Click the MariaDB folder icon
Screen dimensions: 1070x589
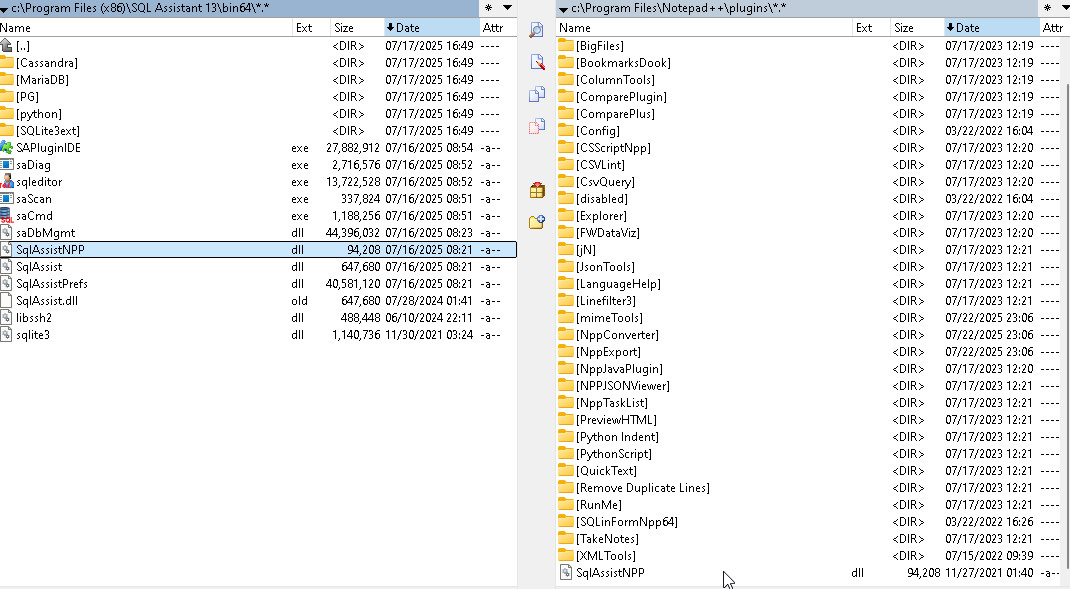coord(7,80)
